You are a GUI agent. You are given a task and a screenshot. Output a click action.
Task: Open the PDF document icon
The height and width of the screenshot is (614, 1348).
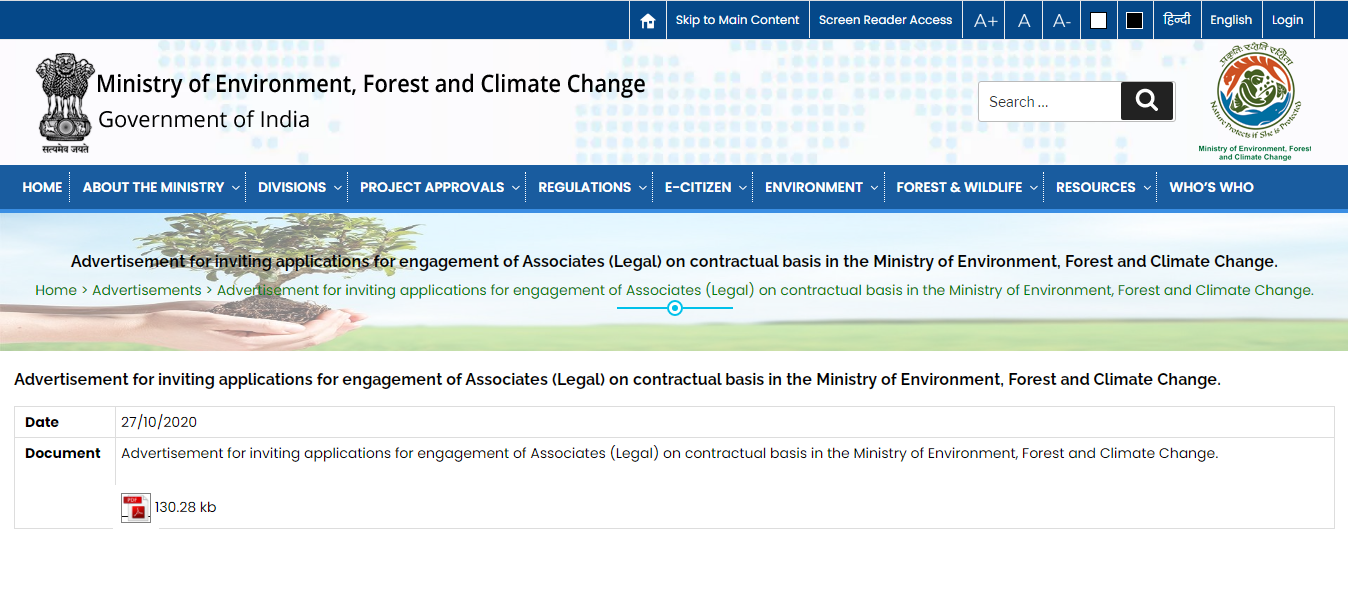point(135,508)
